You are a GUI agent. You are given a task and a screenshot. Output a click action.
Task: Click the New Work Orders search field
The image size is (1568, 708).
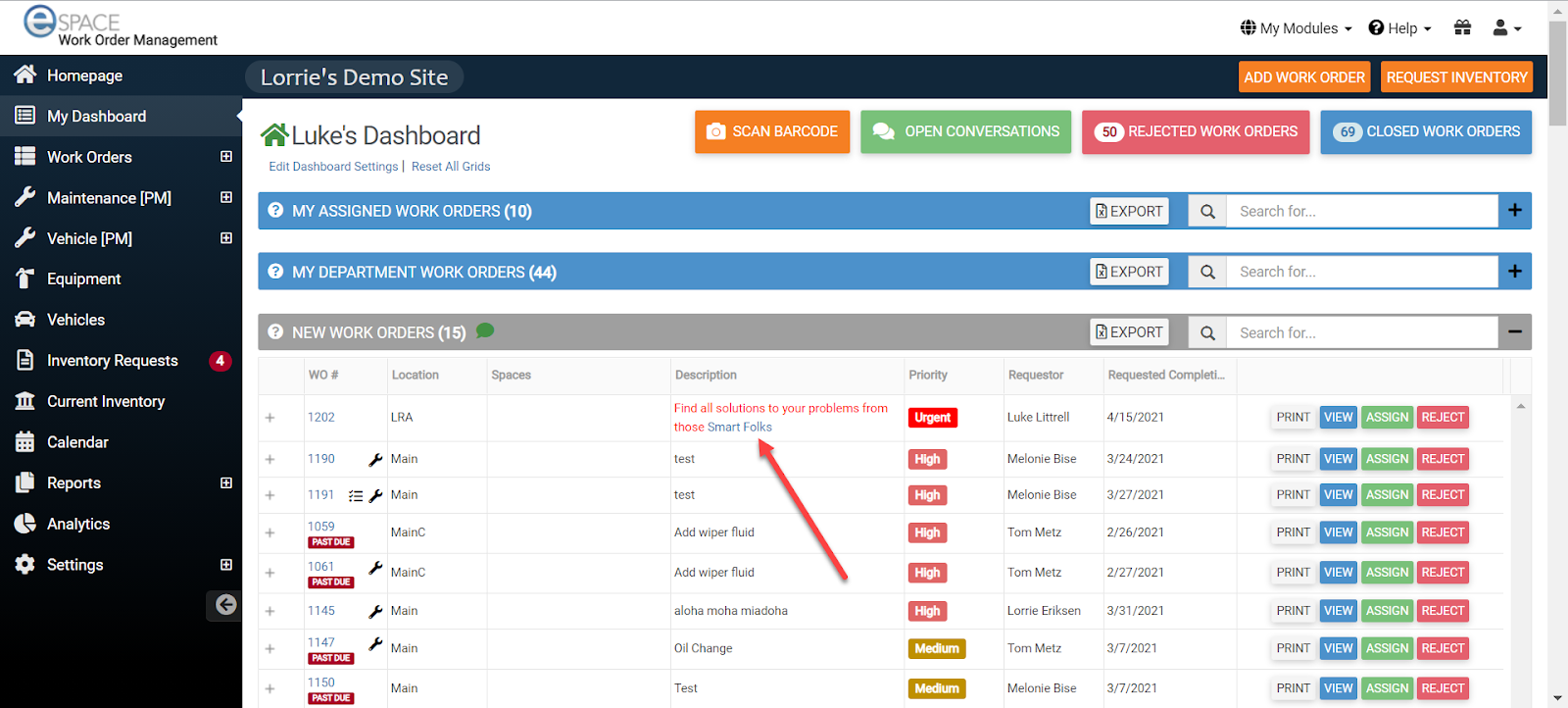(x=1360, y=332)
